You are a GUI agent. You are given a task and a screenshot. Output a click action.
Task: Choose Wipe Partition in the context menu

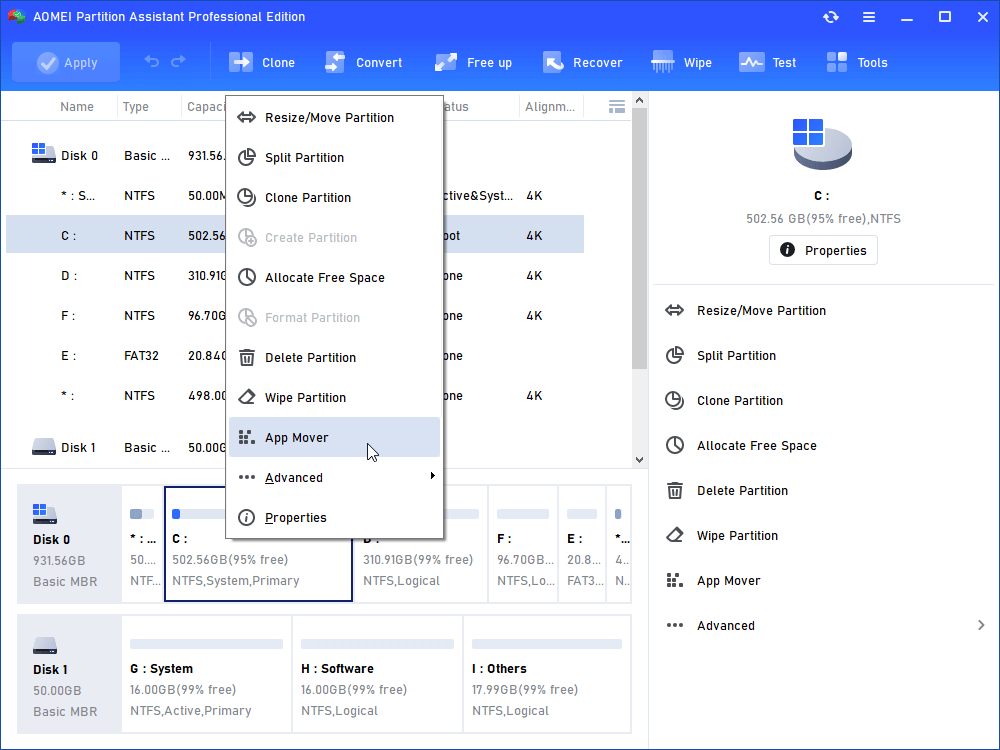[334, 397]
